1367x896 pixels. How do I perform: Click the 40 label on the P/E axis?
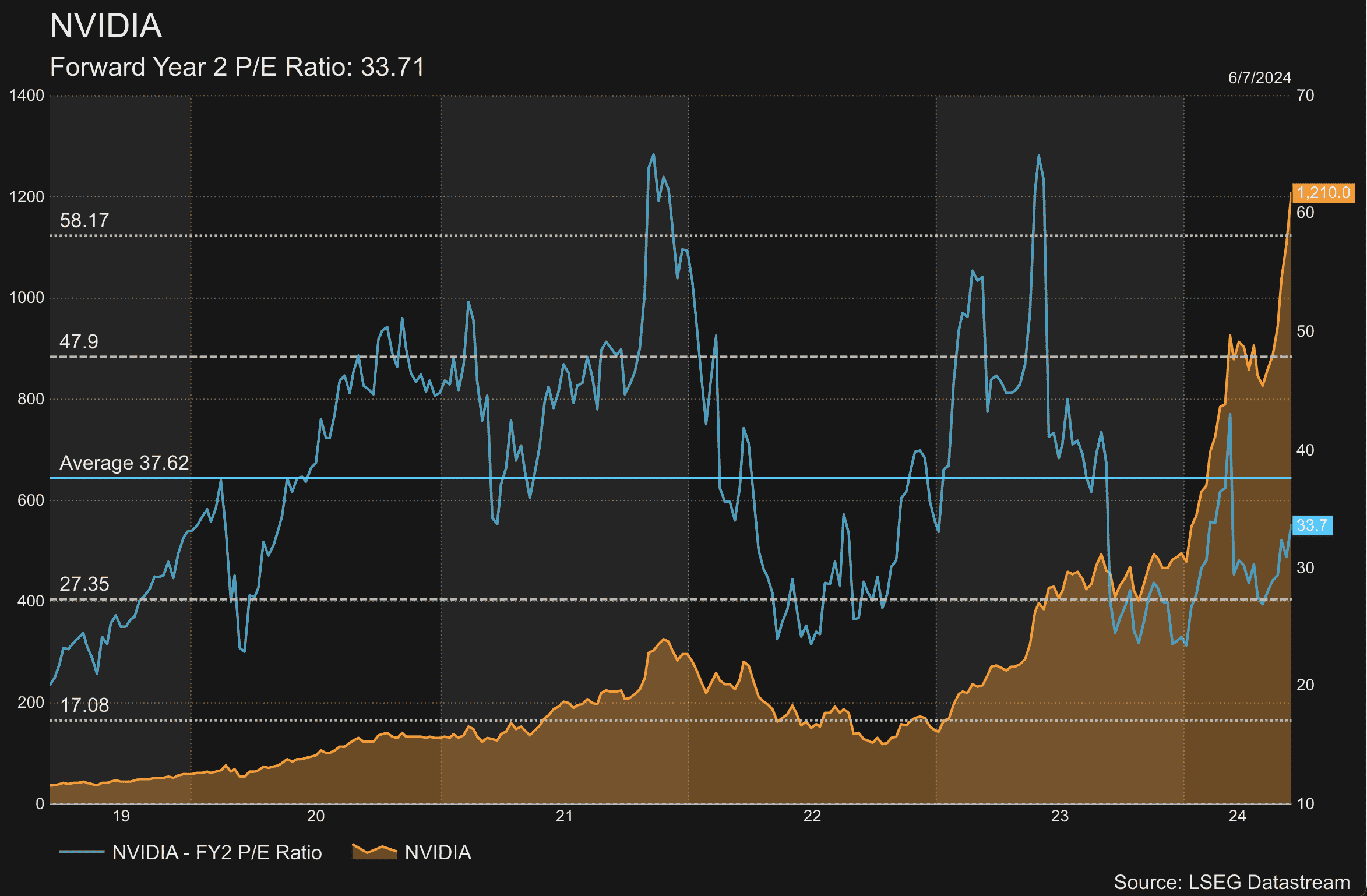pos(1305,450)
